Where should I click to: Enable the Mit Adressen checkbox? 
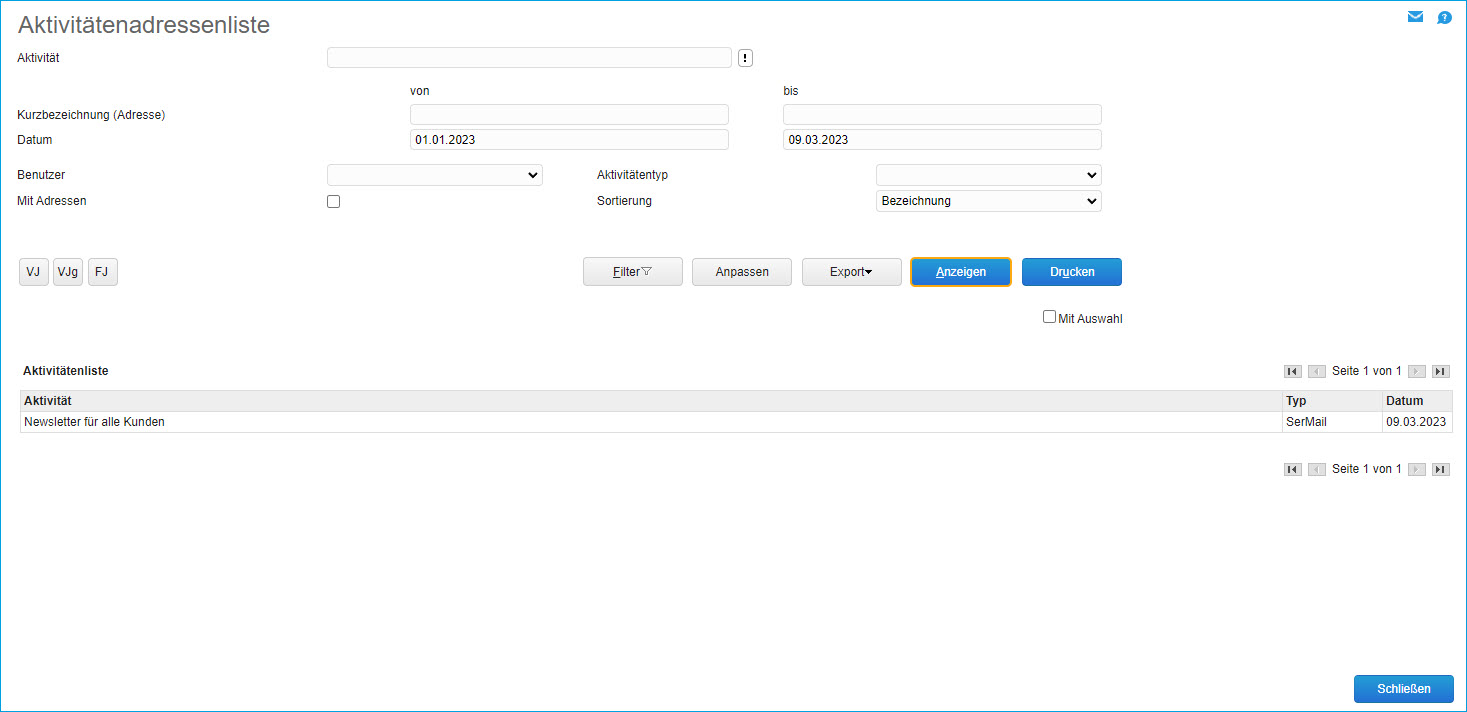pos(334,201)
